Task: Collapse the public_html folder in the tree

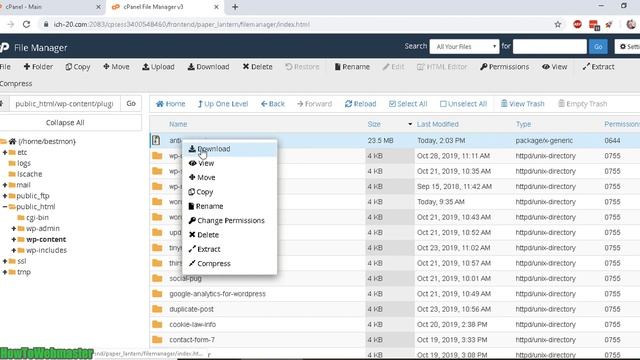Action: coord(5,207)
